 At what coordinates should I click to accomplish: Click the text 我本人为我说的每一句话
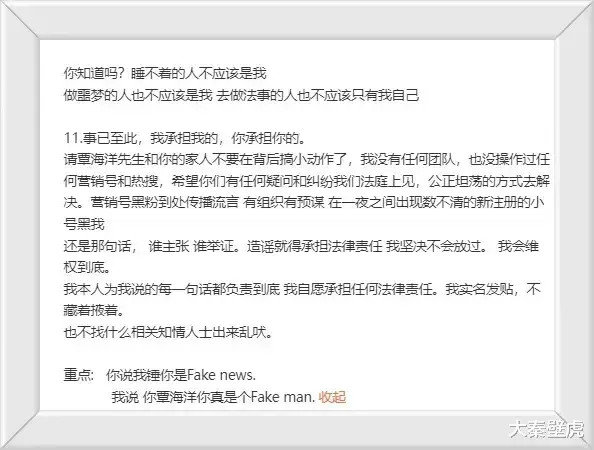[138, 289]
